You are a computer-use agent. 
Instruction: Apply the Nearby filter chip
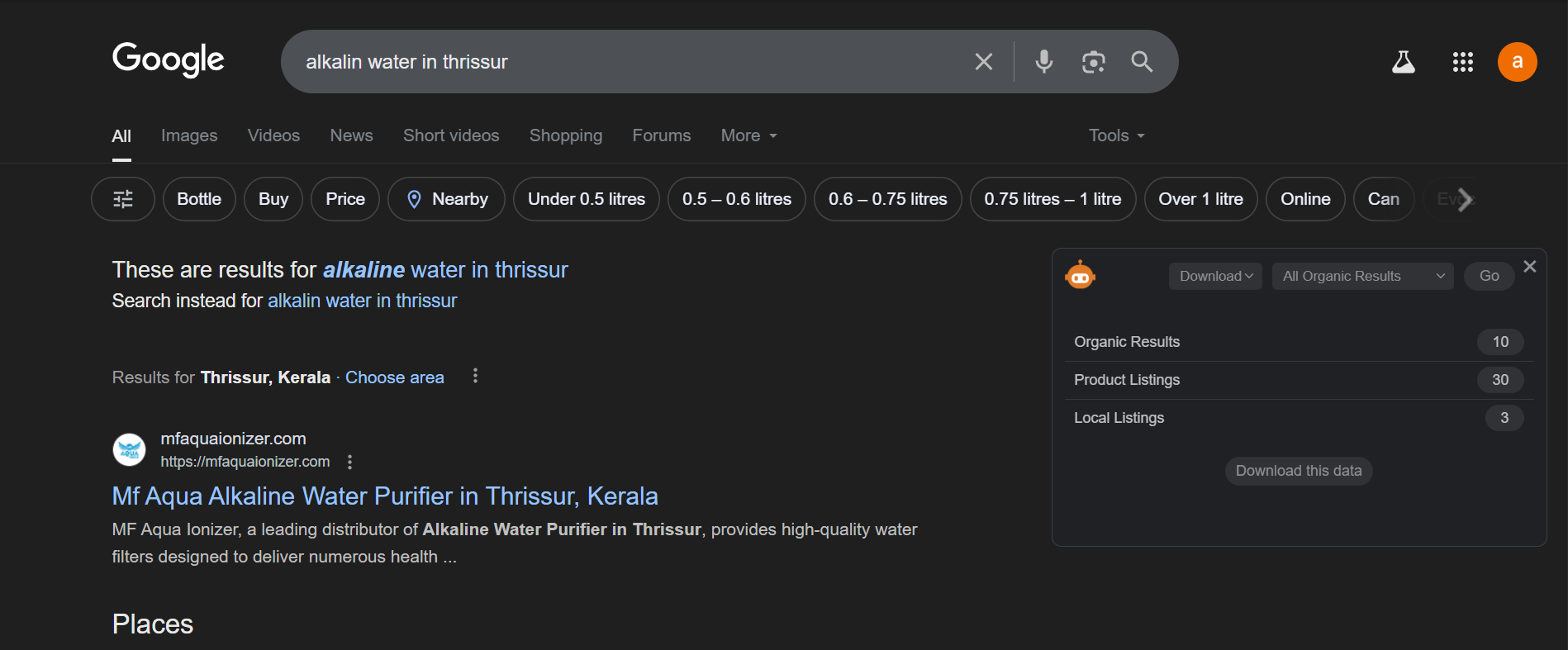[x=447, y=199]
